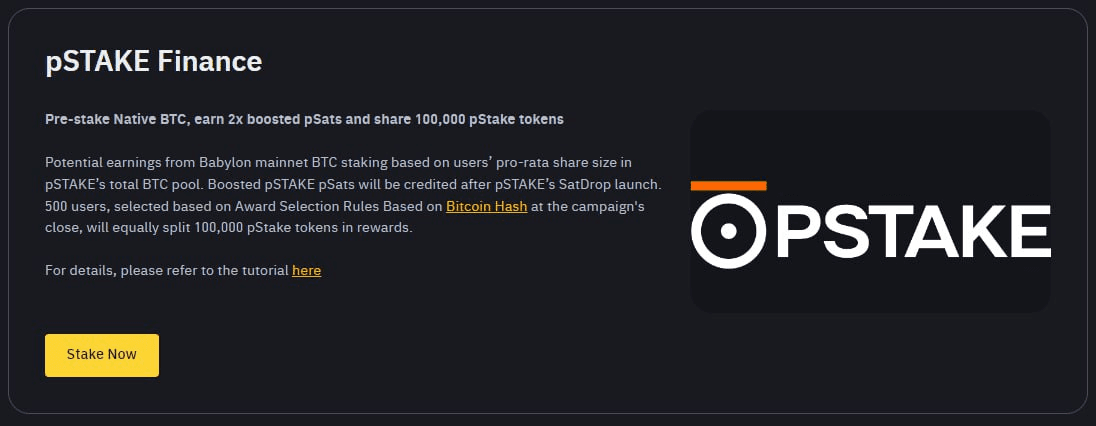
Task: Click the orange bar above the logo circle
Action: [728, 185]
